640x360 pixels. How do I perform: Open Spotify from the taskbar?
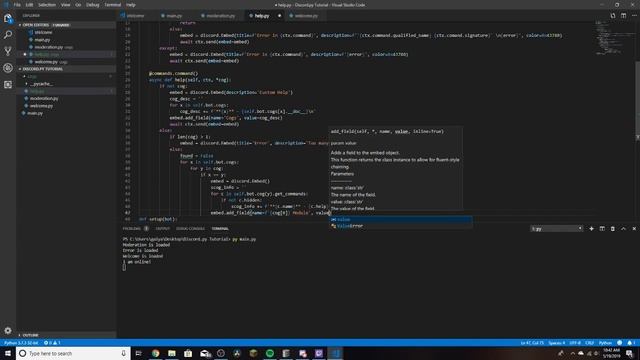(x=270, y=353)
